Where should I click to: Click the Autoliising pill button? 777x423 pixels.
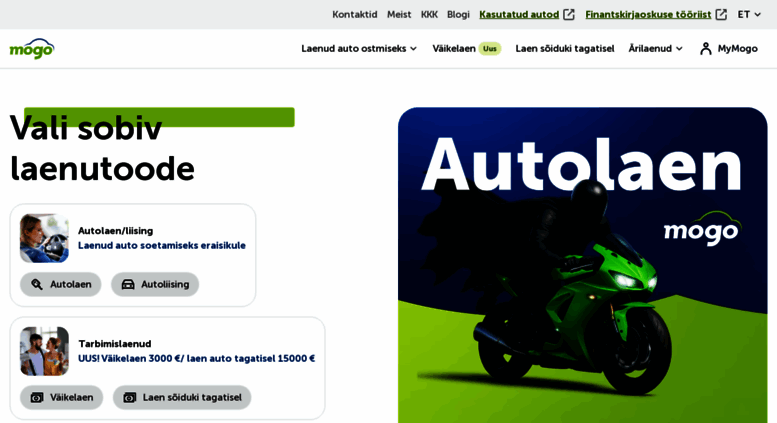point(155,284)
